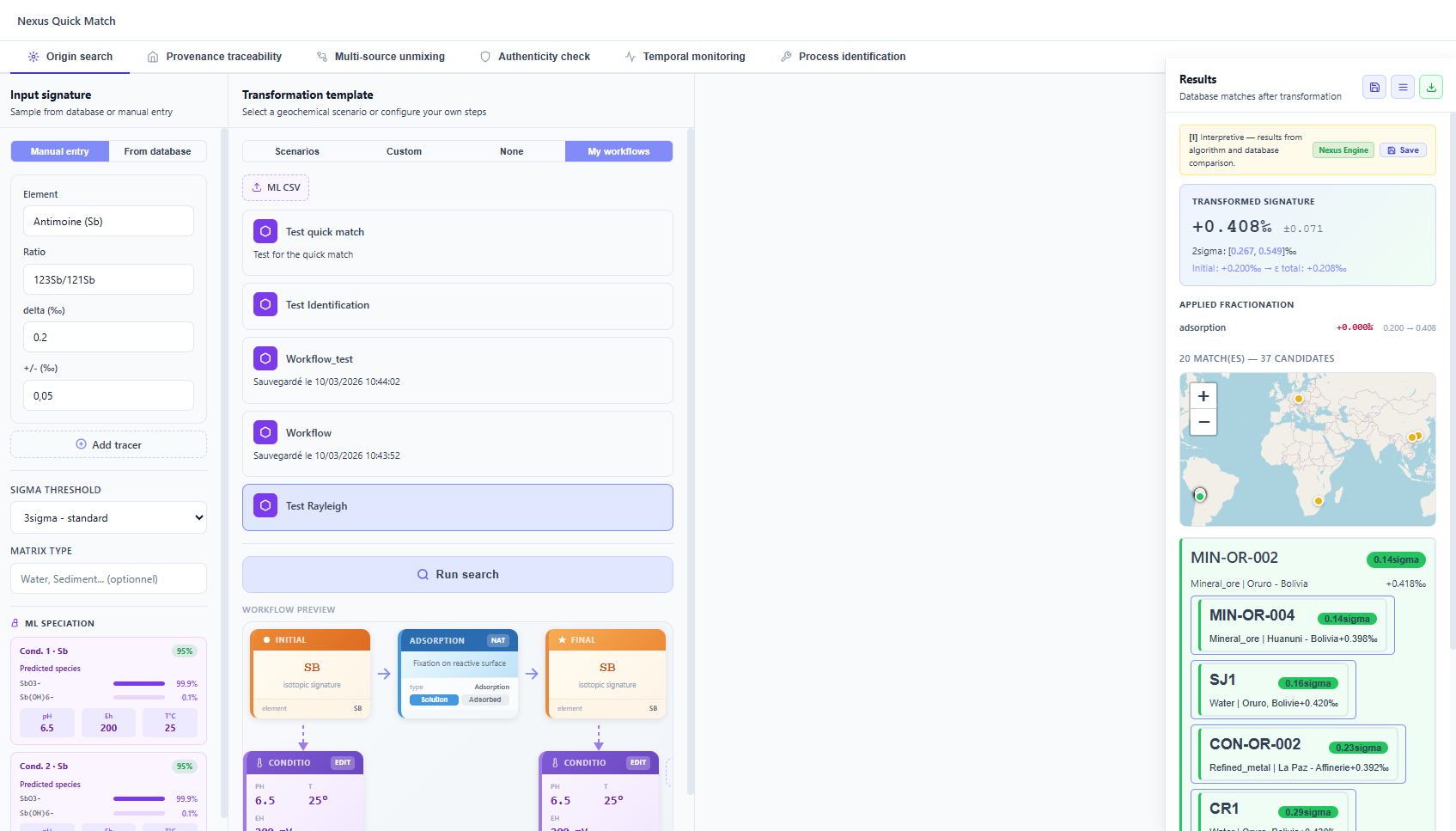
Task: Click the Test Identification workflow icon
Action: (x=265, y=304)
